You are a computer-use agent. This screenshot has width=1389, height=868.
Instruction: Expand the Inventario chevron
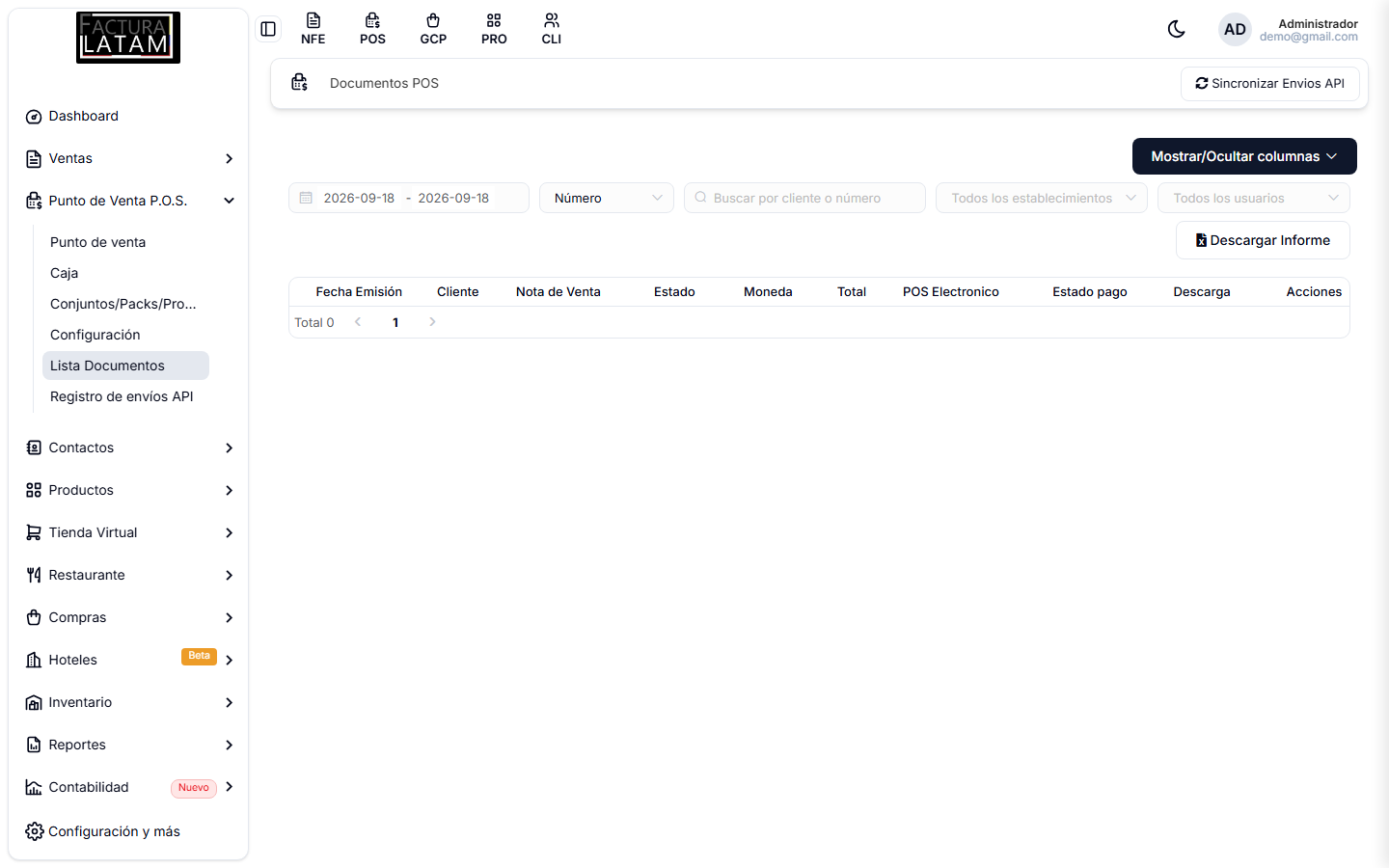tap(230, 702)
